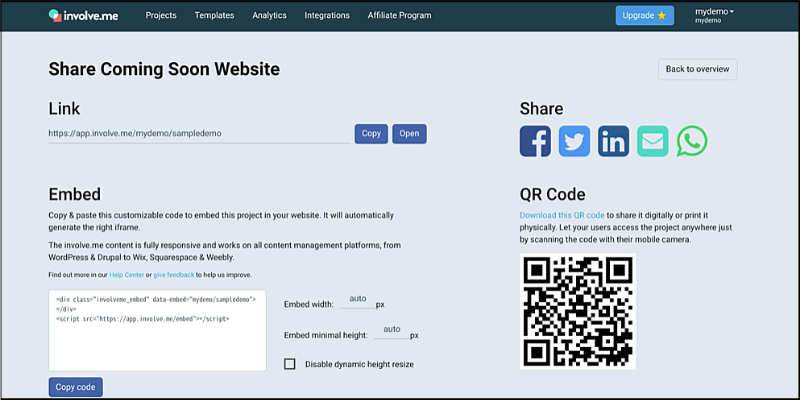
Task: Open Affiliate Program page
Action: pos(399,15)
